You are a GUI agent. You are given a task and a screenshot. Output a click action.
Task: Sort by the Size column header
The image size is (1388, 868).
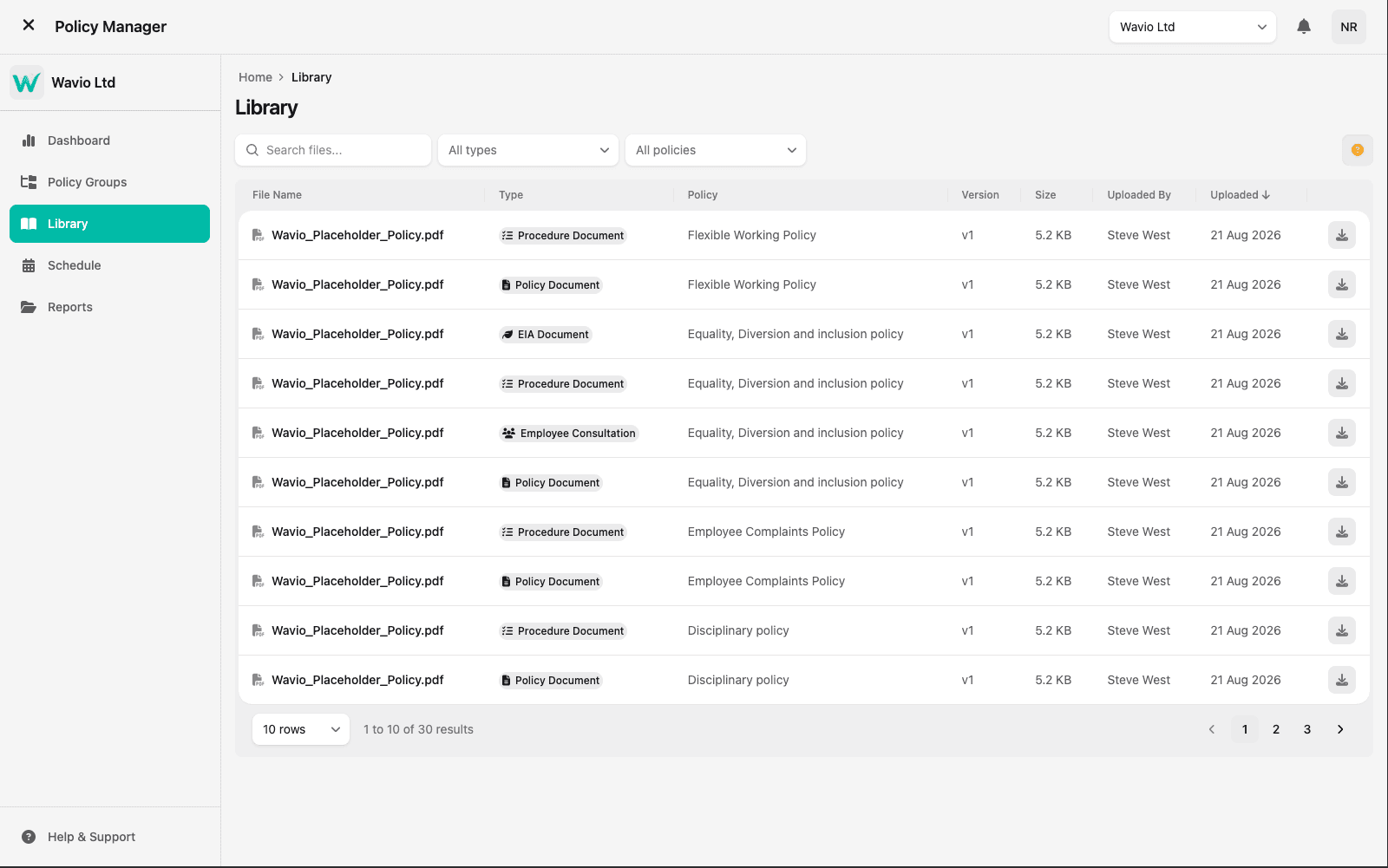click(1045, 195)
